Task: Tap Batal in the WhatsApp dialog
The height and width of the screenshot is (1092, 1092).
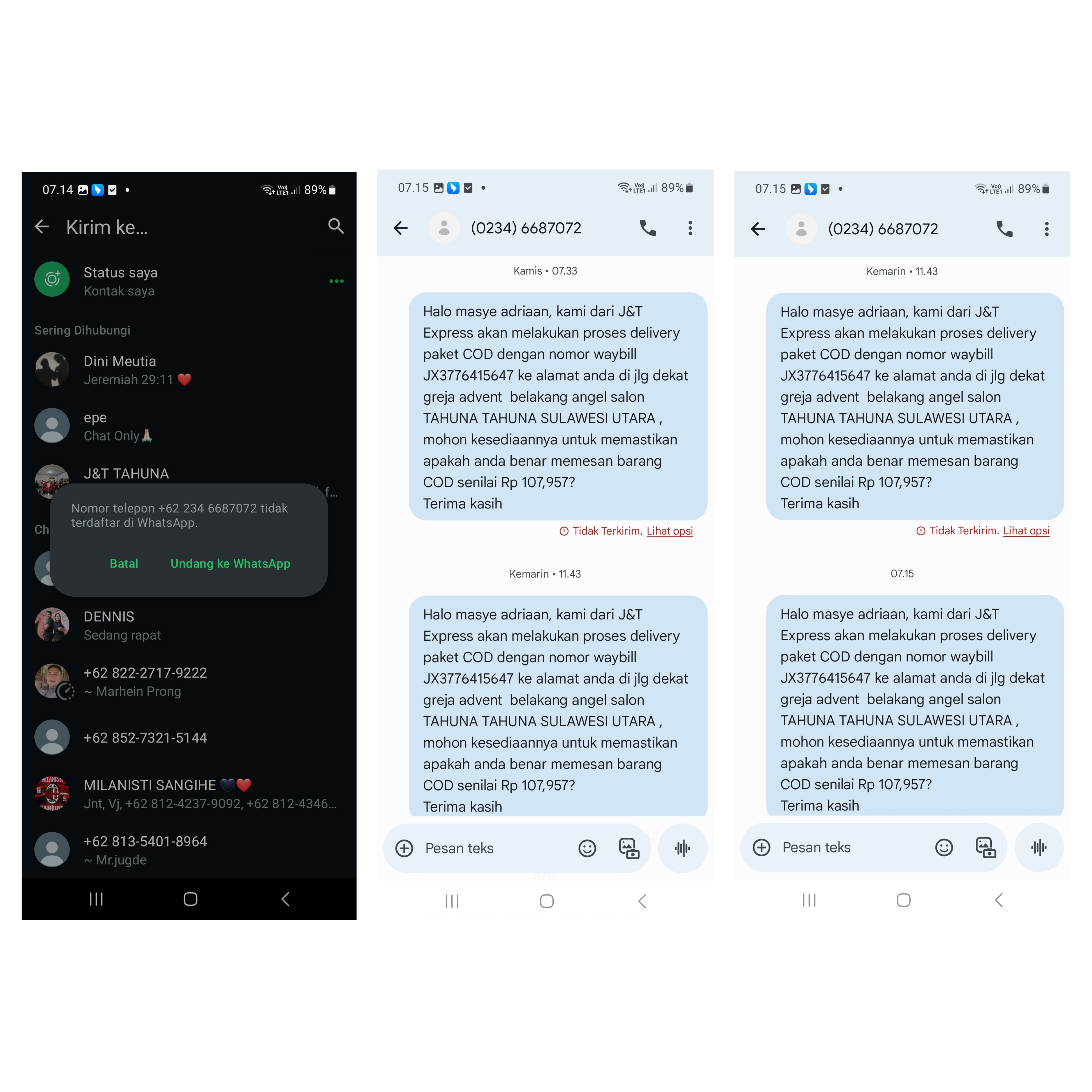Action: pyautogui.click(x=124, y=564)
